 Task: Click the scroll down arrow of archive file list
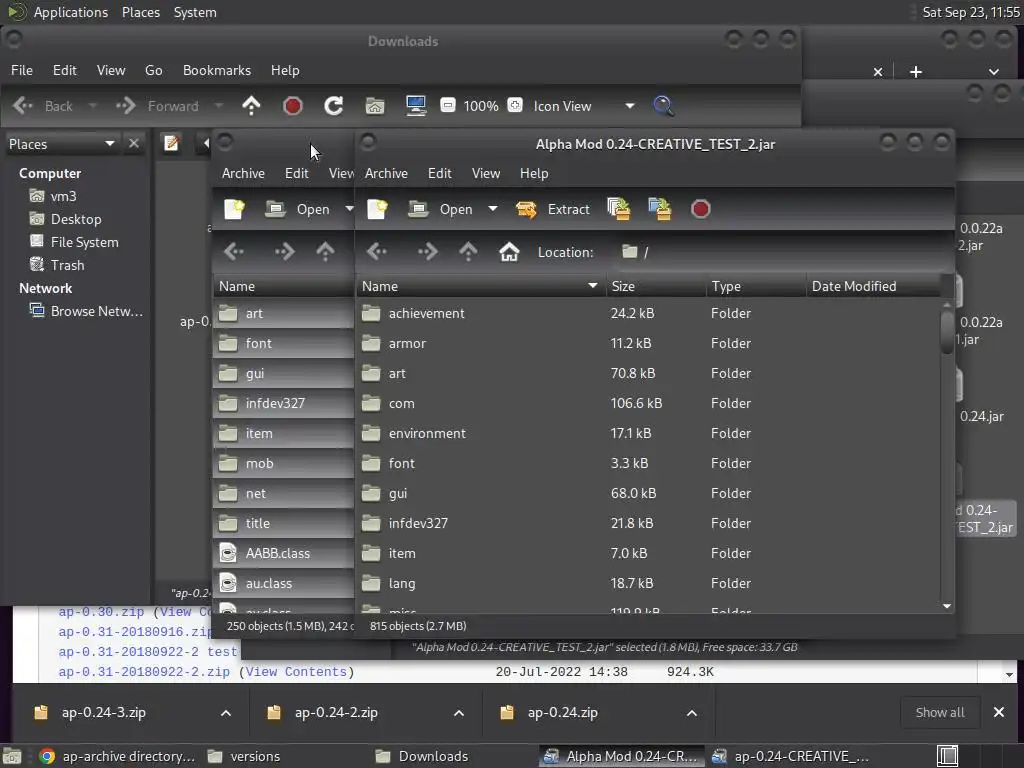[x=947, y=606]
